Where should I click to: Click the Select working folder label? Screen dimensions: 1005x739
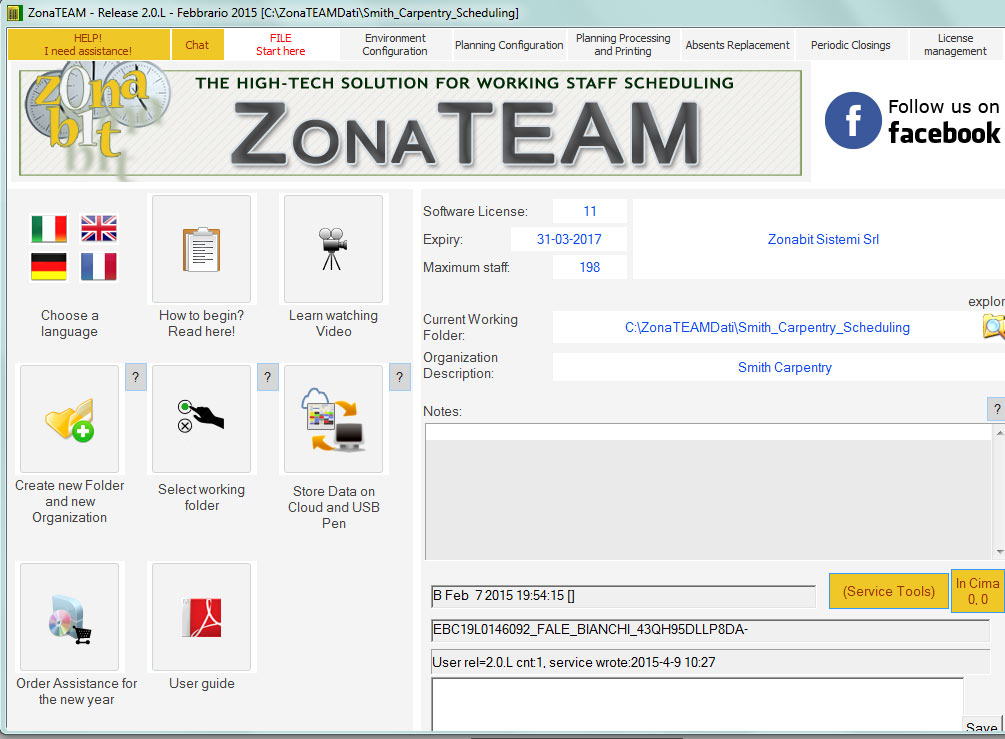pyautogui.click(x=201, y=497)
